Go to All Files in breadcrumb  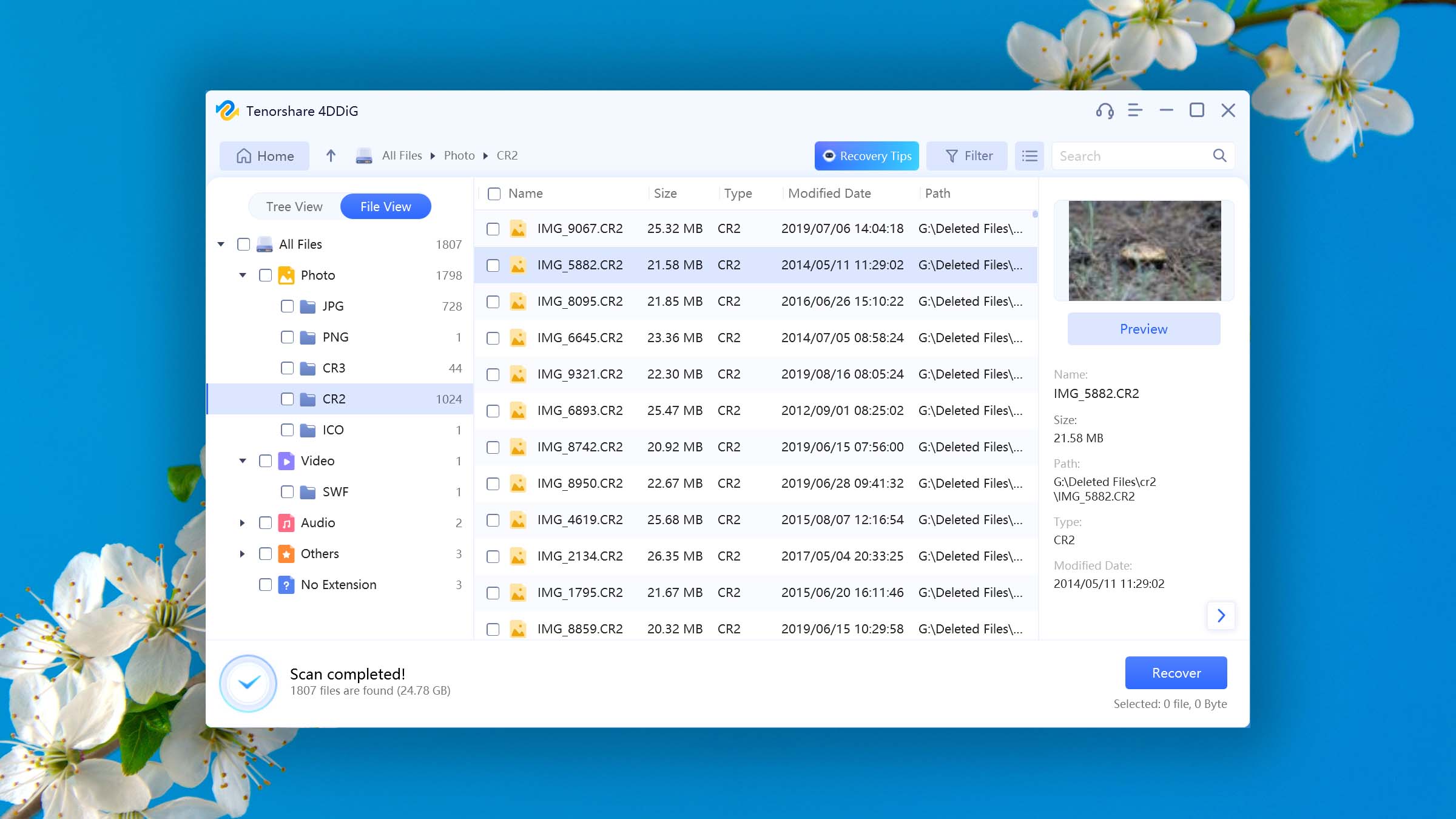point(402,156)
